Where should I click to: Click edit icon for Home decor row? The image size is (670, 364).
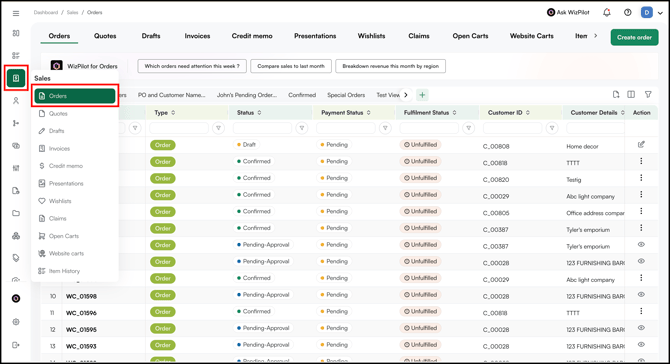coord(641,144)
